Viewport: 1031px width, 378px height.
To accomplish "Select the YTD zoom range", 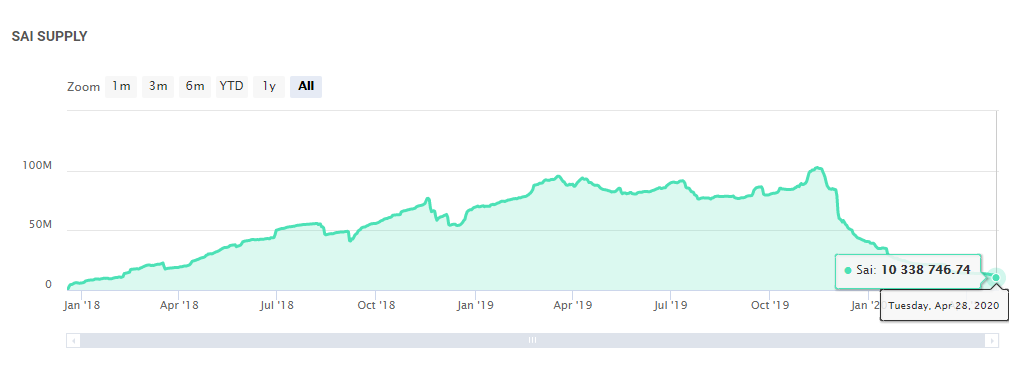I will 231,86.
